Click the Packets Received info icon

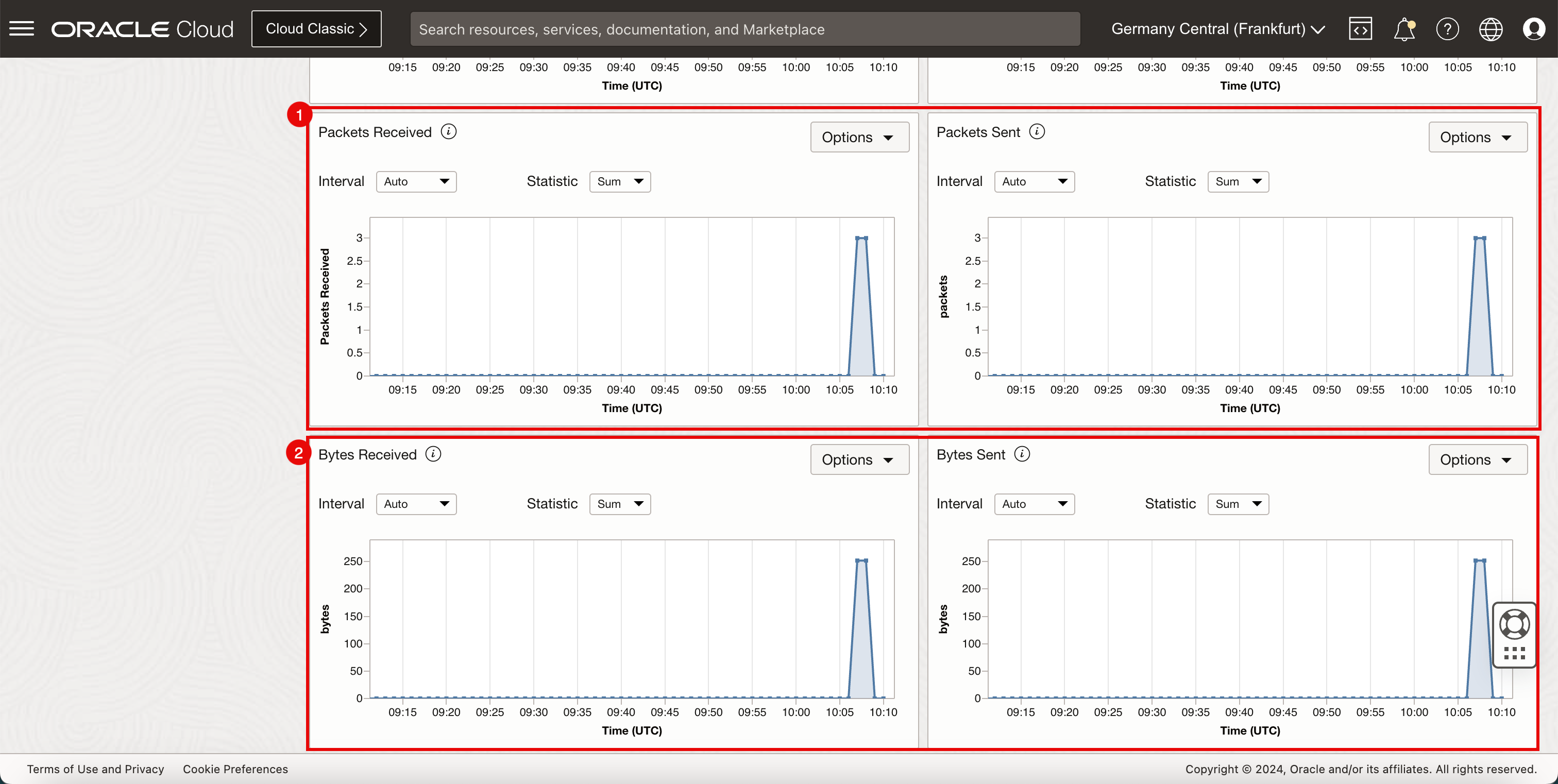[449, 131]
